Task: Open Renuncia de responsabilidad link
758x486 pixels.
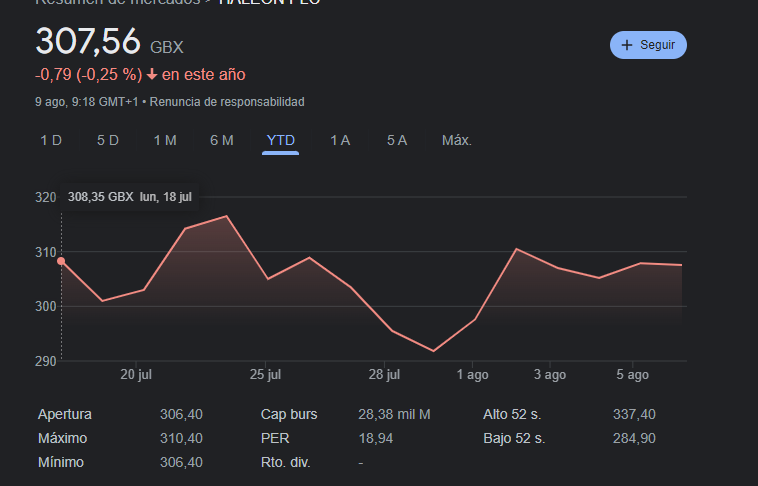Action: pos(227,102)
